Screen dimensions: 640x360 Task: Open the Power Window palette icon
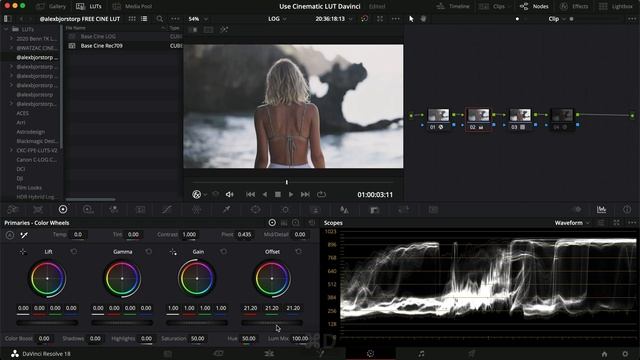click(256, 209)
